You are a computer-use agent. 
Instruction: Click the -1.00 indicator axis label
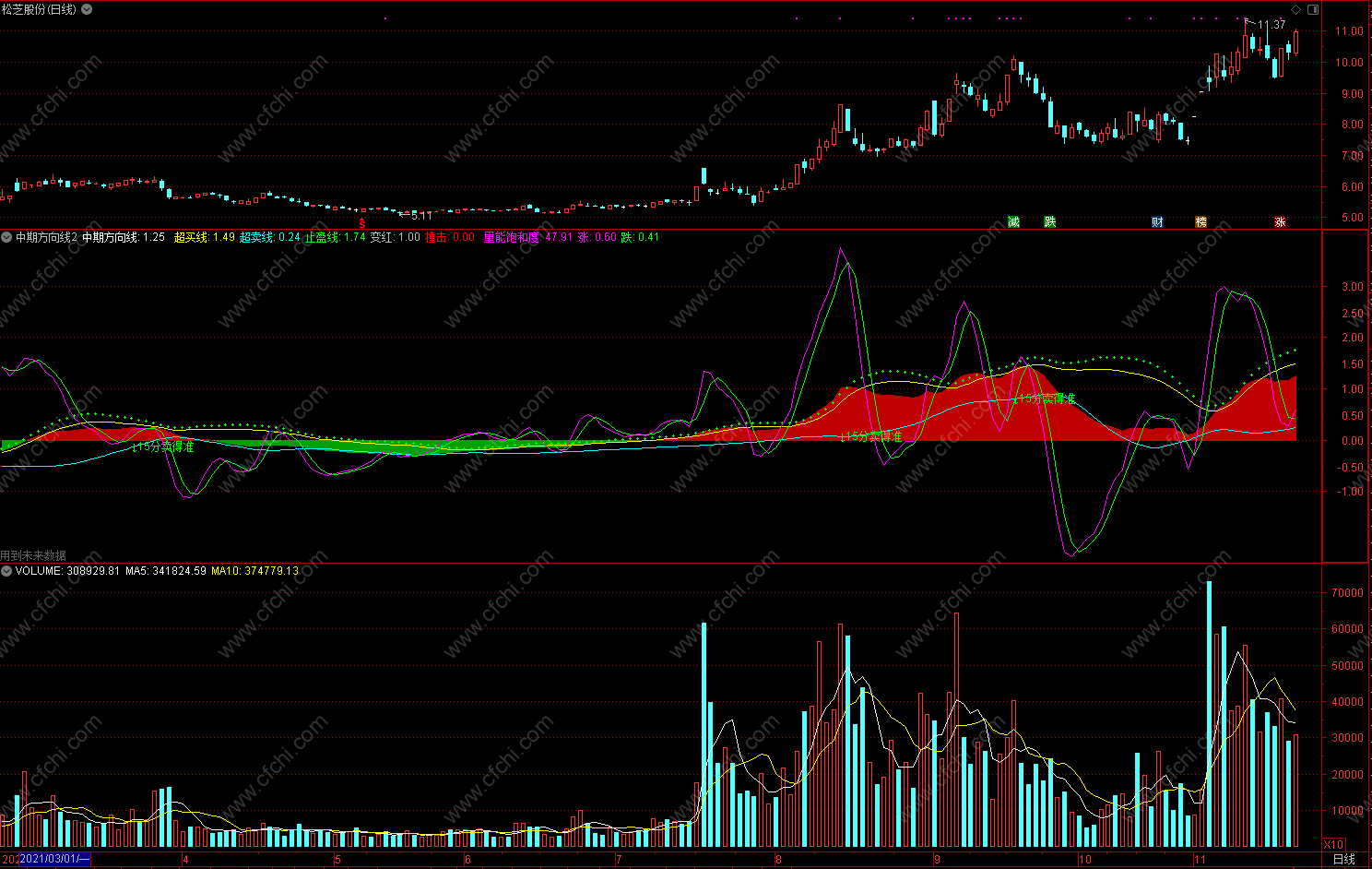pyautogui.click(x=1350, y=492)
